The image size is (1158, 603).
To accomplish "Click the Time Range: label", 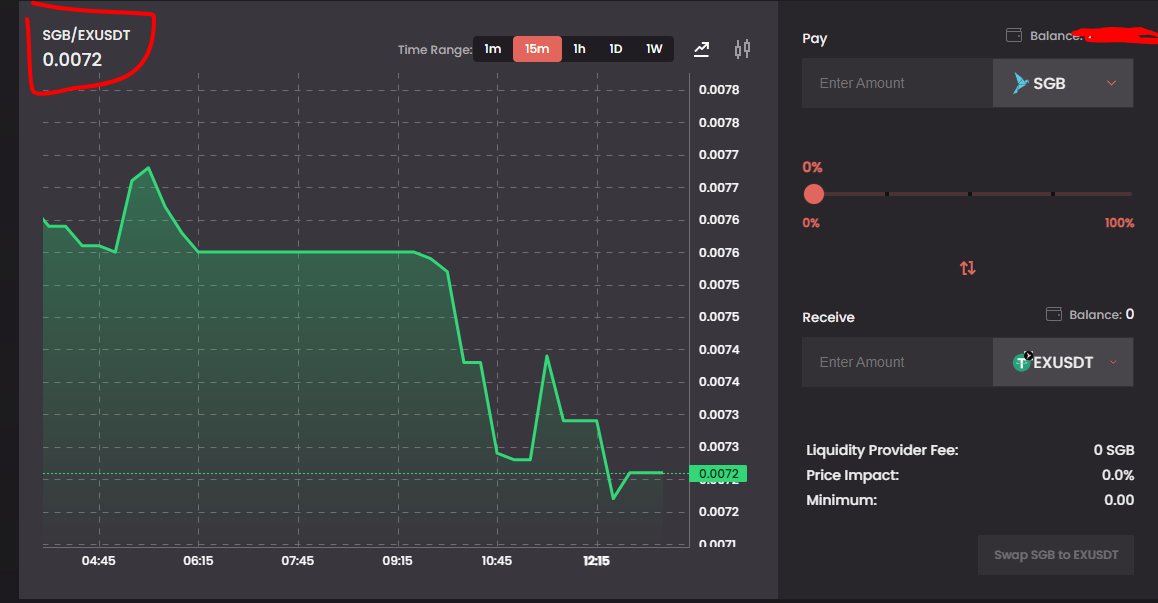I will [434, 50].
